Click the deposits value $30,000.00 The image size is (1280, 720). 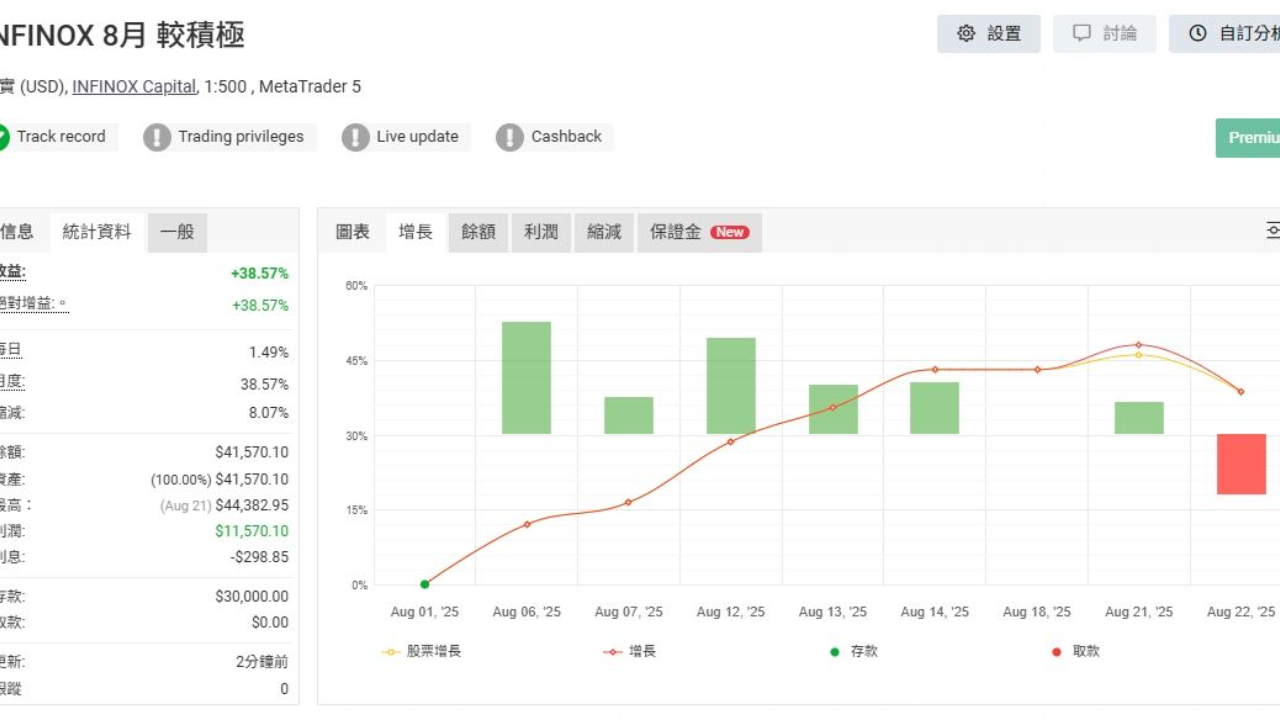tap(252, 596)
